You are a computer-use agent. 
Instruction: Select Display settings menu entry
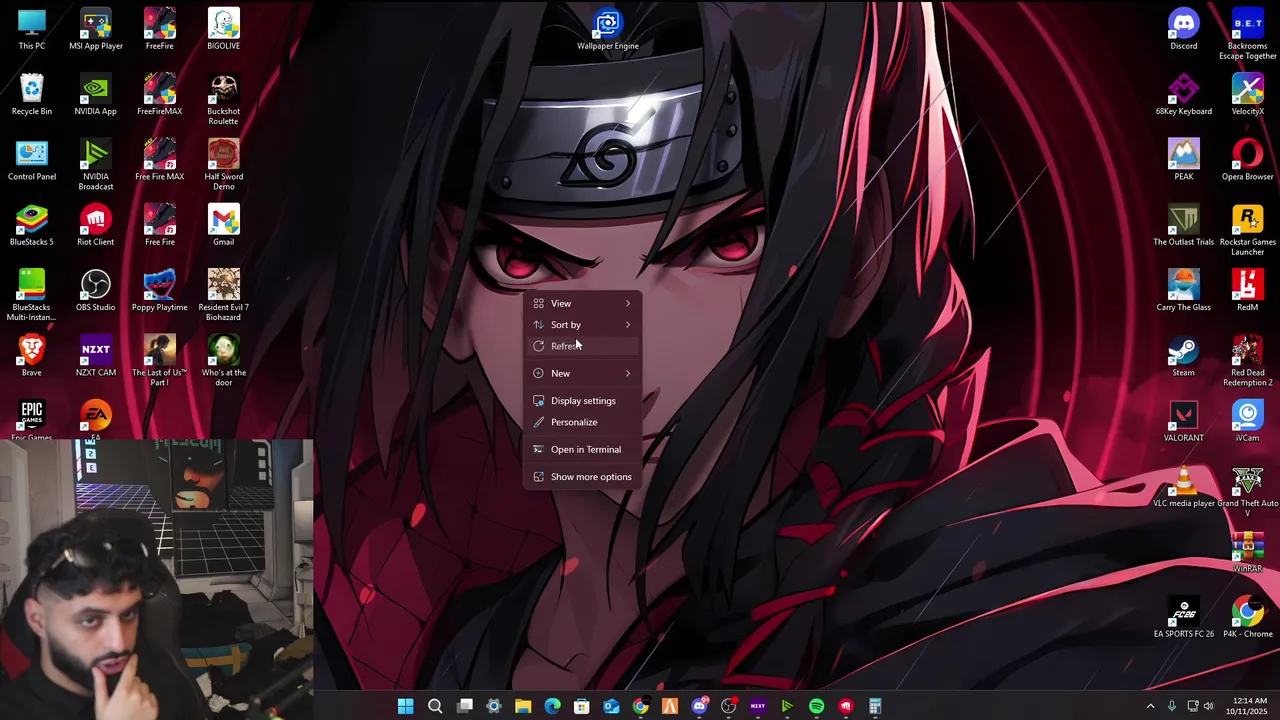tap(583, 401)
